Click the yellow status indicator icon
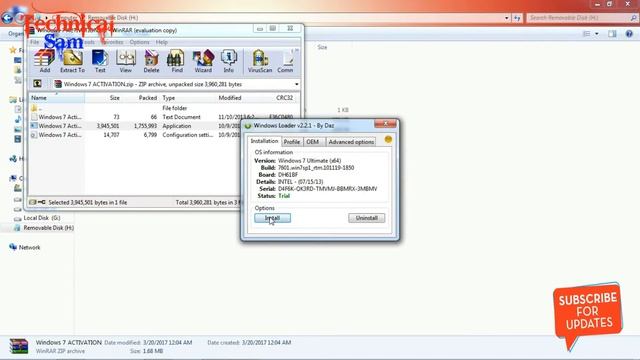Viewport: 640px width, 360px height. (x=388, y=140)
